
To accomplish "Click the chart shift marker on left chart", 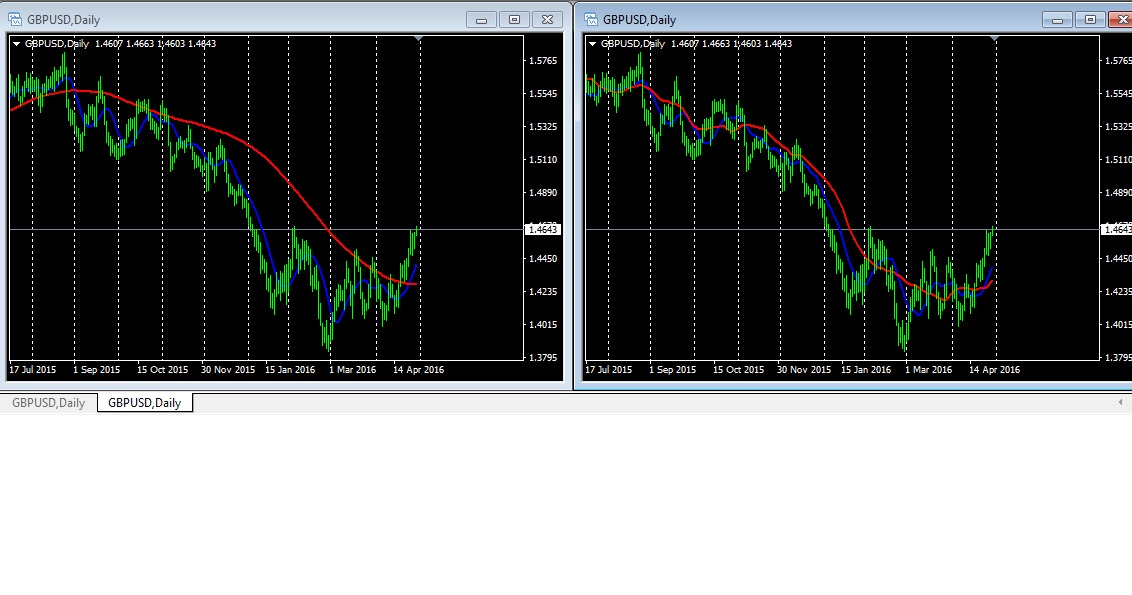I will pos(418,38).
